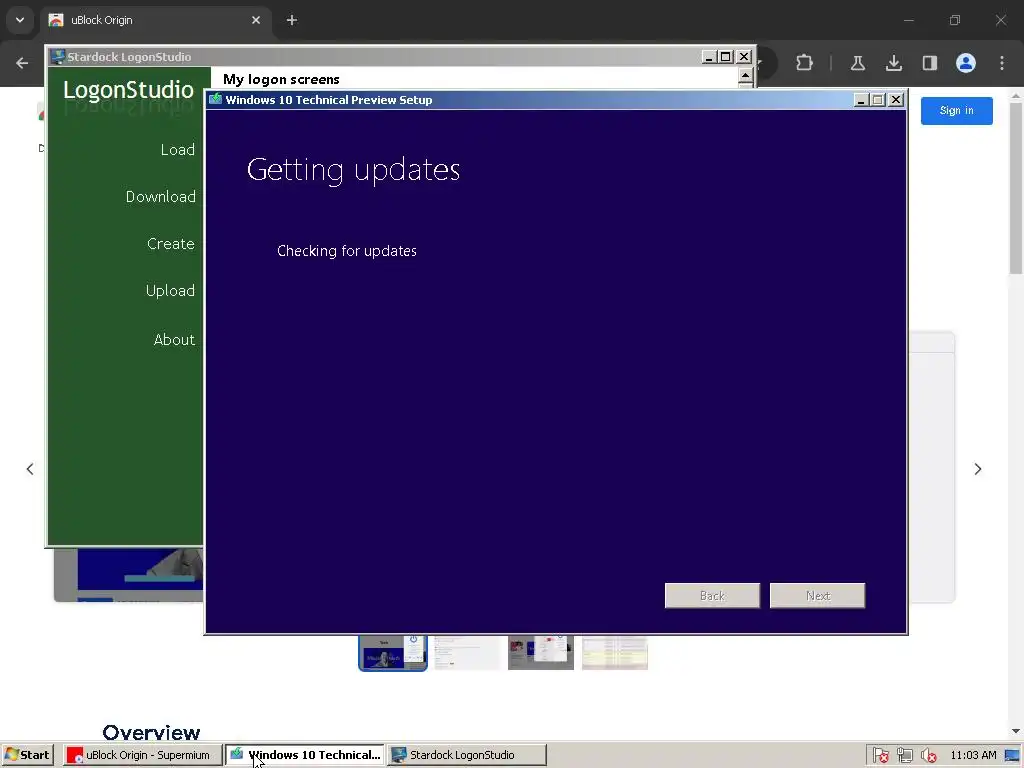Open the browser extensions puzzle icon
Image resolution: width=1024 pixels, height=768 pixels.
[x=805, y=63]
